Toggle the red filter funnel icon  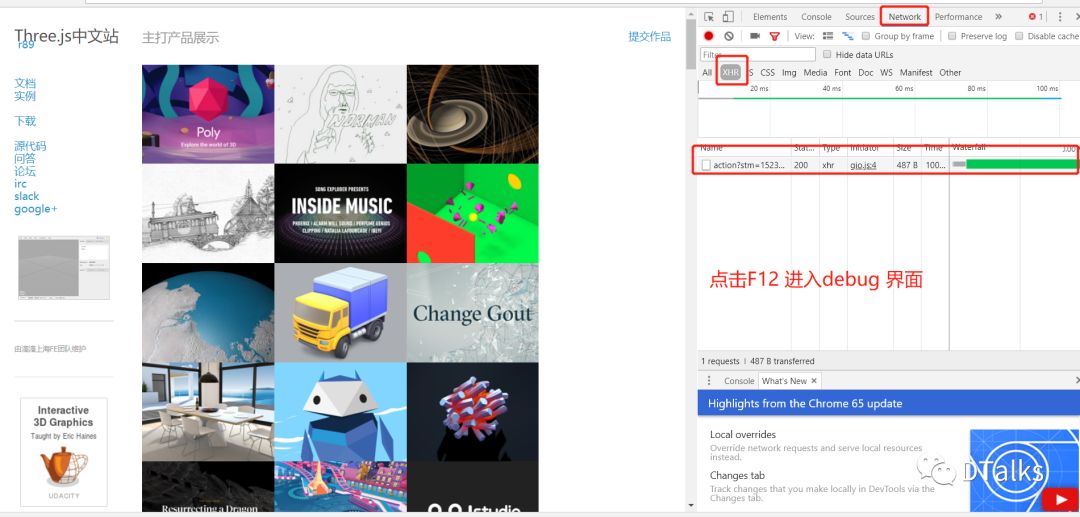[774, 36]
